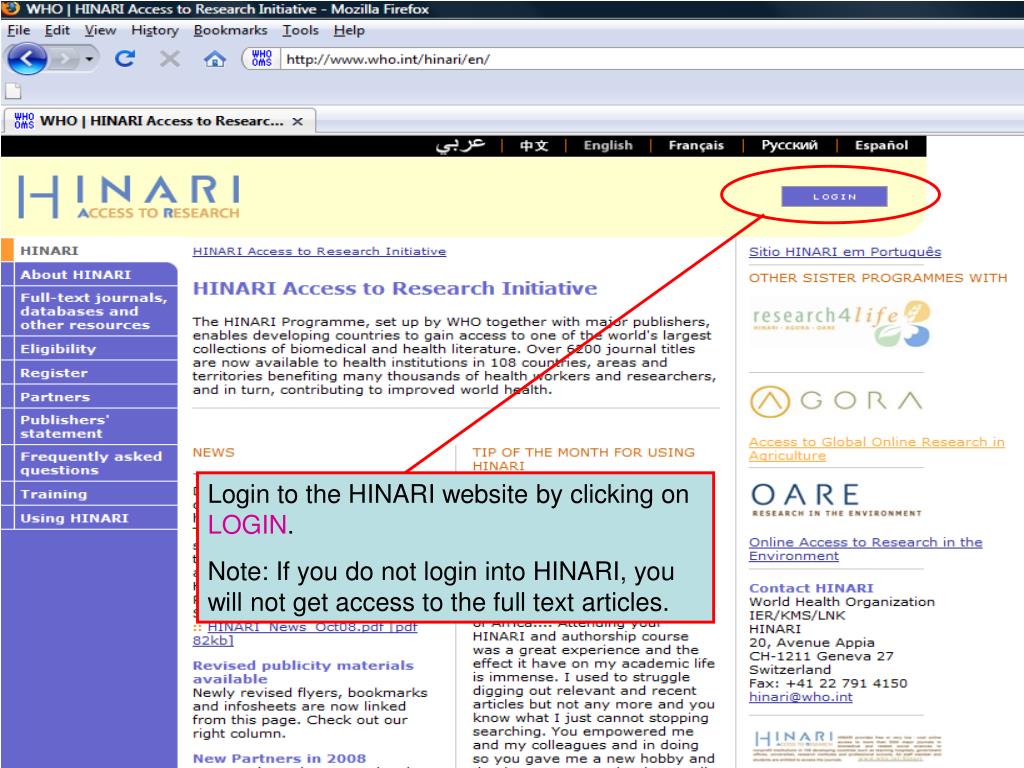The image size is (1024, 768).
Task: Open the back/forward history dropdown arrow
Action: pyautogui.click(x=89, y=59)
